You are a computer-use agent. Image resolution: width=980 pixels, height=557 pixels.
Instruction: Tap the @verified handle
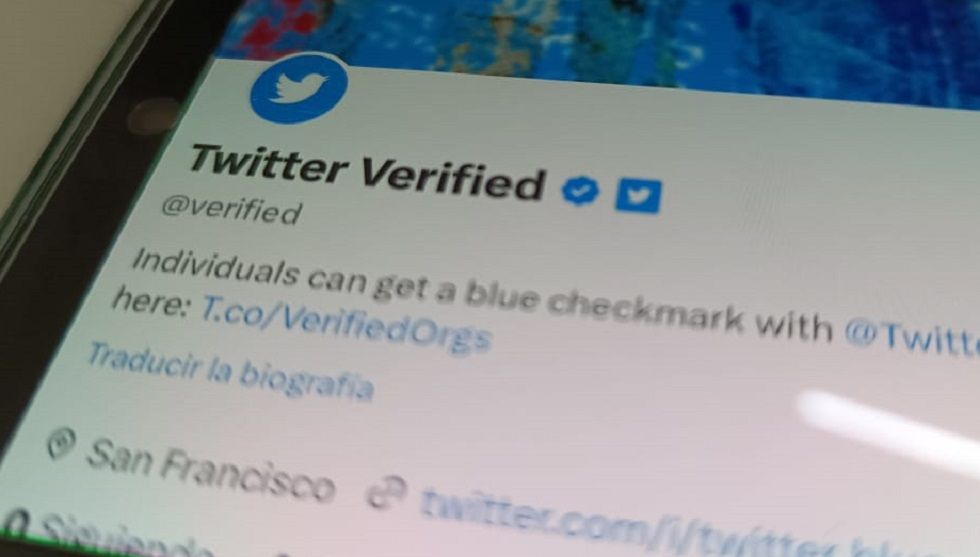coord(231,210)
